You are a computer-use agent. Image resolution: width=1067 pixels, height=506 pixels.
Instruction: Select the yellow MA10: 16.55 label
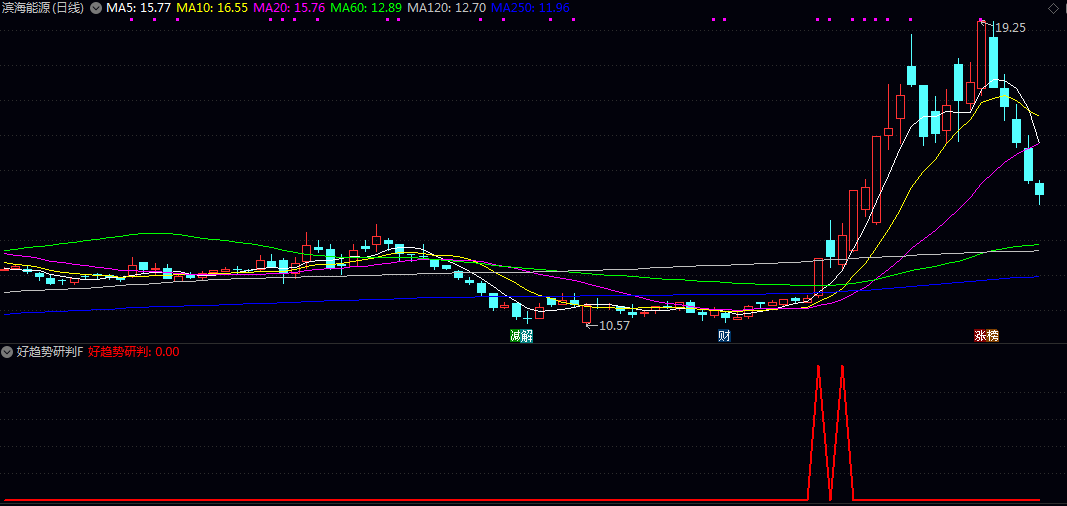[212, 8]
